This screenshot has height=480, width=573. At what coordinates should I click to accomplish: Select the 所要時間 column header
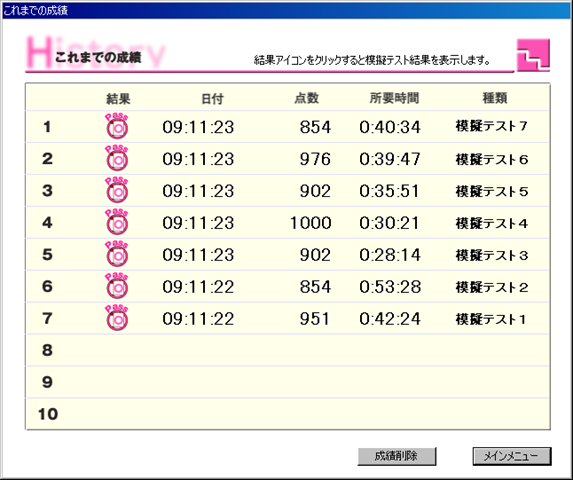[x=394, y=98]
